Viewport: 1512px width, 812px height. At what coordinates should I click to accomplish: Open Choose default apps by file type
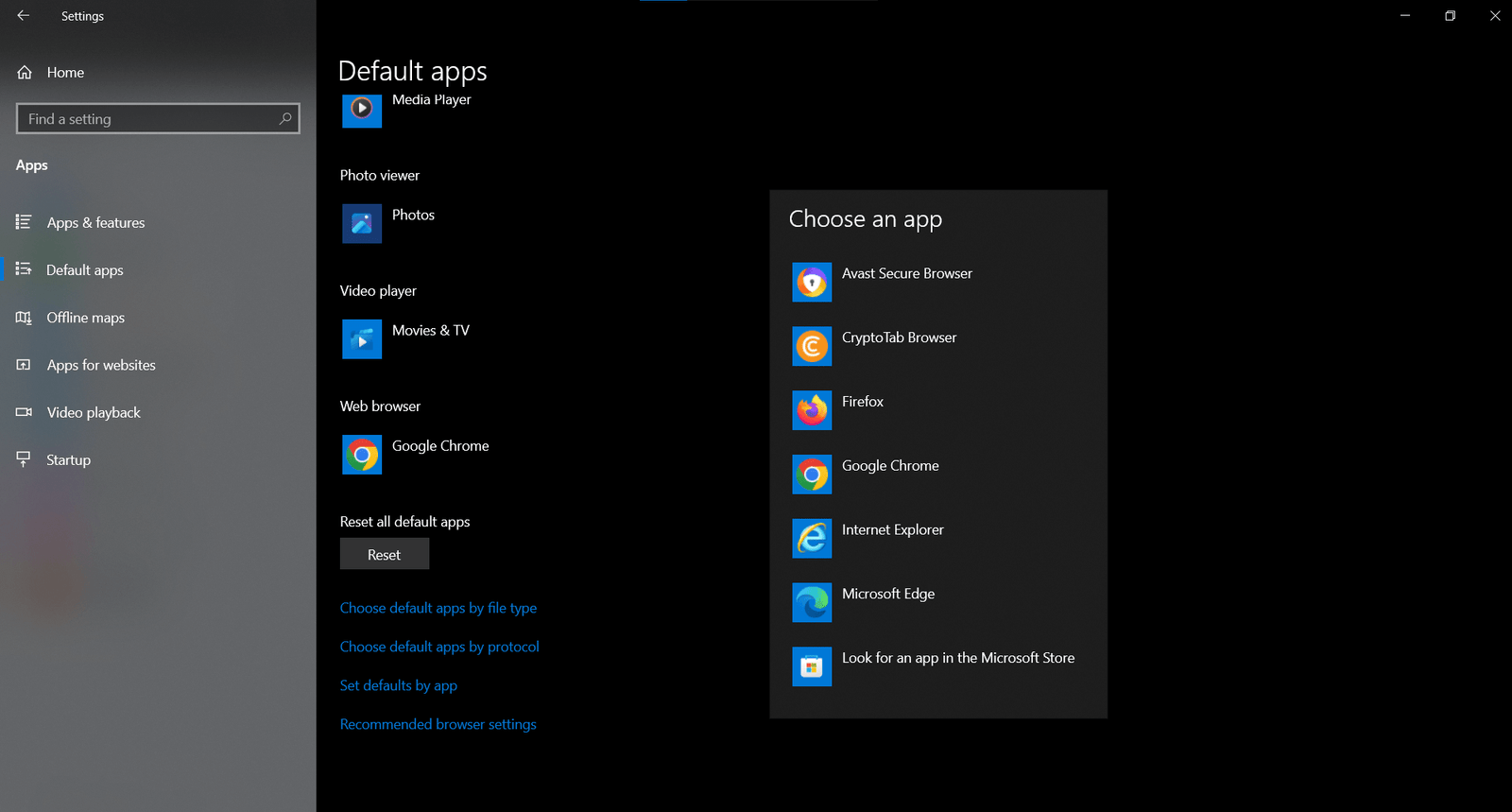438,608
